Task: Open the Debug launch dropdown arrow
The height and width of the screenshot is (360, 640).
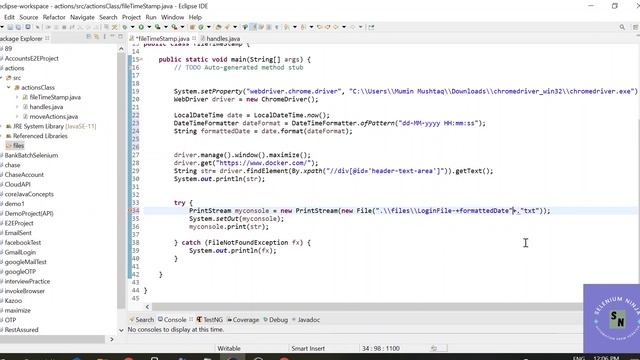Action: click(132, 27)
